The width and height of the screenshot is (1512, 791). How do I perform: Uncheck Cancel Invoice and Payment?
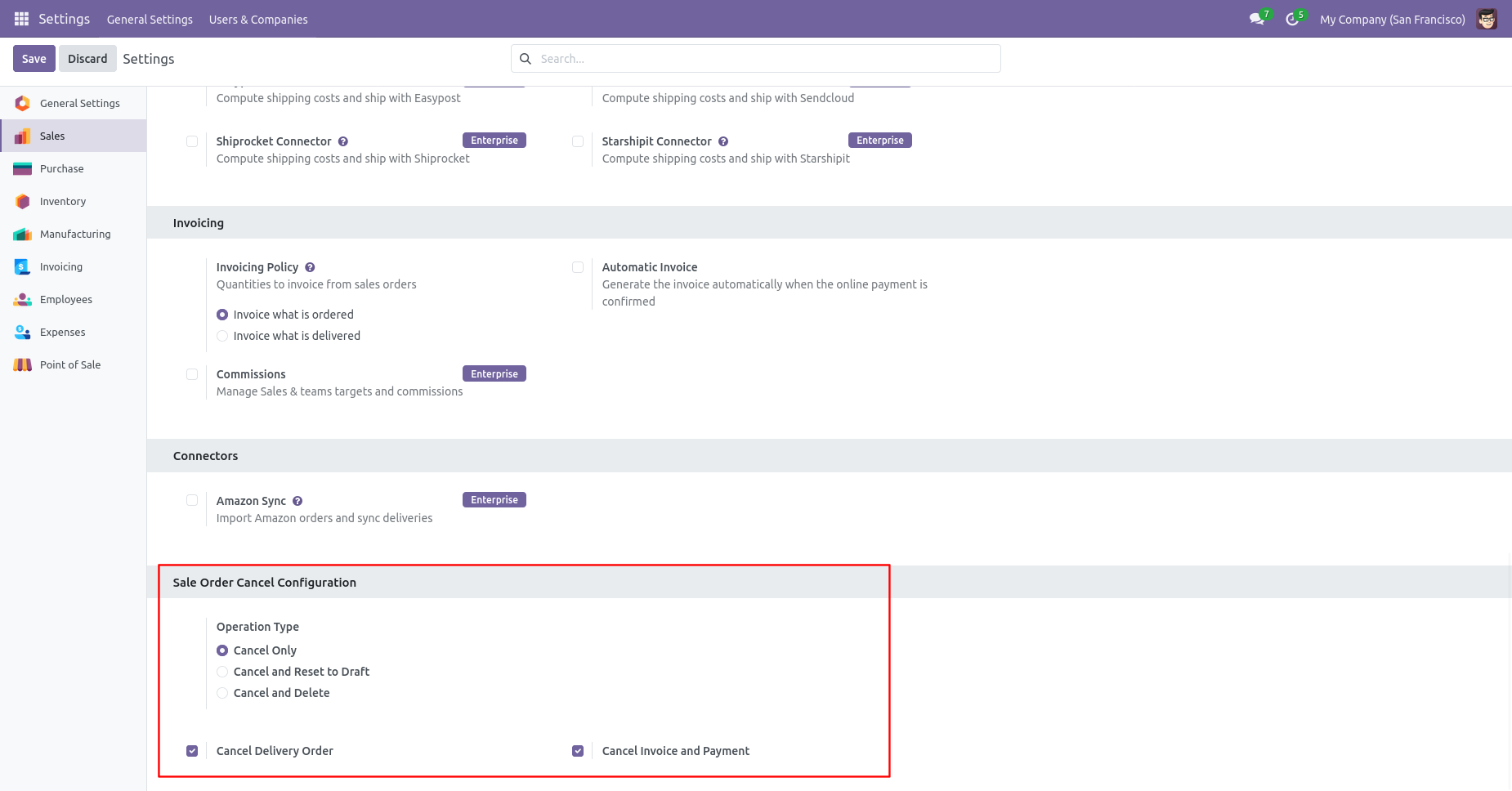tap(578, 751)
